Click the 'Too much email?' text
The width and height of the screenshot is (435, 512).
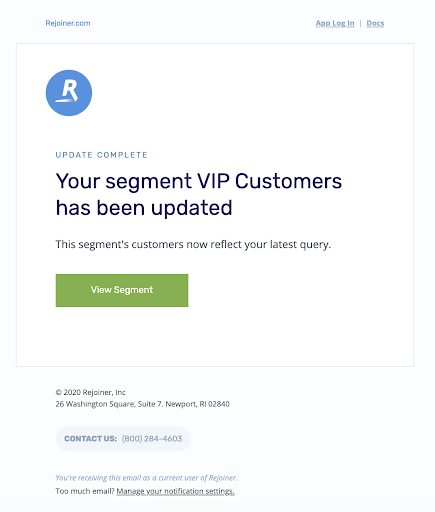[x=85, y=491]
